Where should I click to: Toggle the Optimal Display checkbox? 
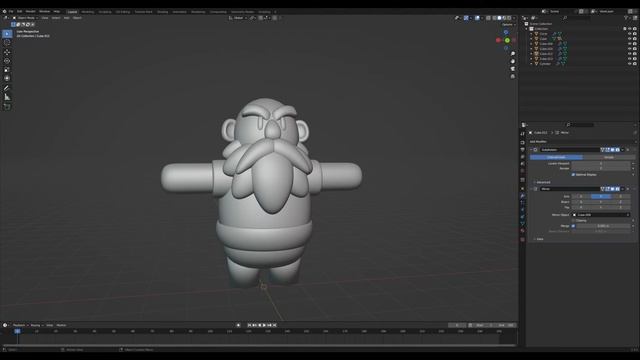573,175
